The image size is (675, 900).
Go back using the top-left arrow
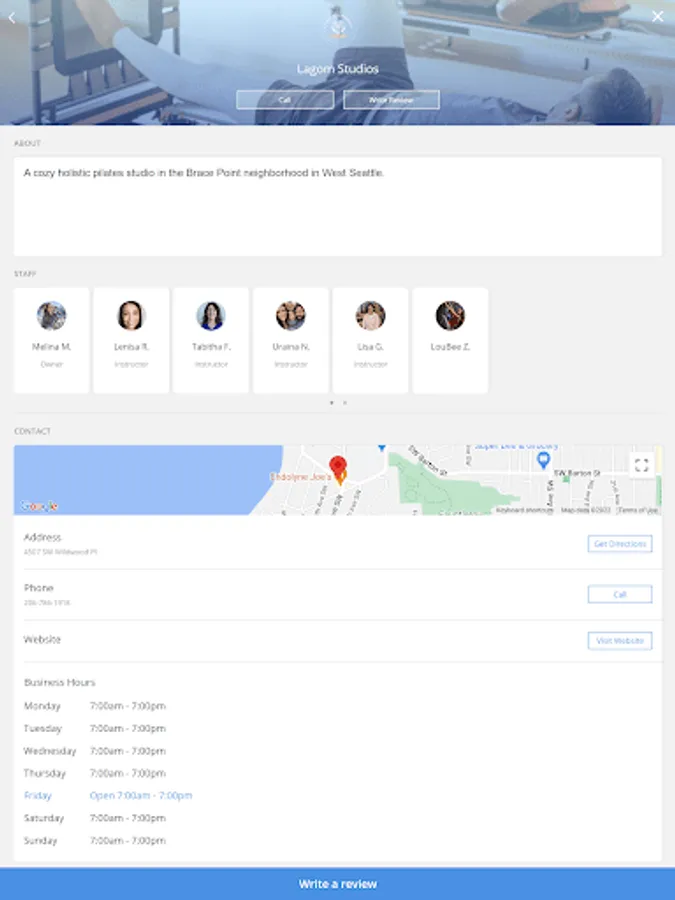point(11,18)
